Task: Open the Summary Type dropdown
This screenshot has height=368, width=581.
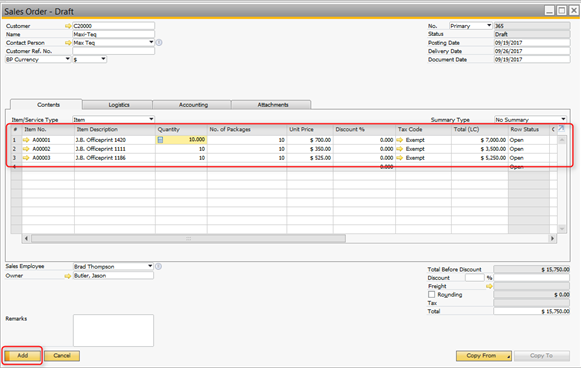Action: 563,119
